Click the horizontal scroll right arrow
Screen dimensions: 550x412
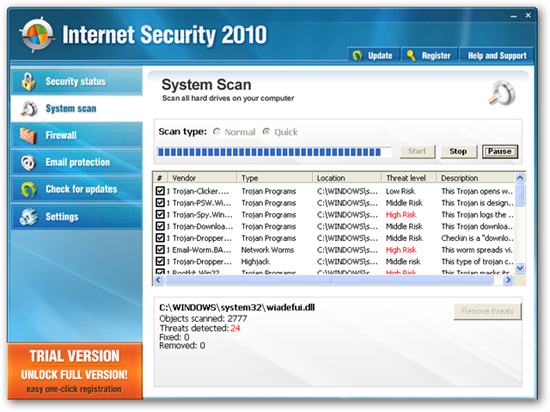pyautogui.click(x=508, y=280)
